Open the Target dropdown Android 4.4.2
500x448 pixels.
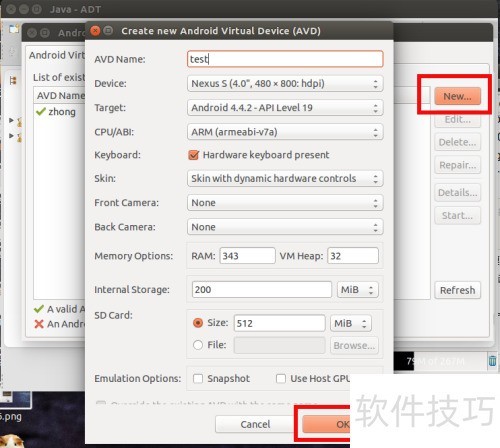[285, 108]
